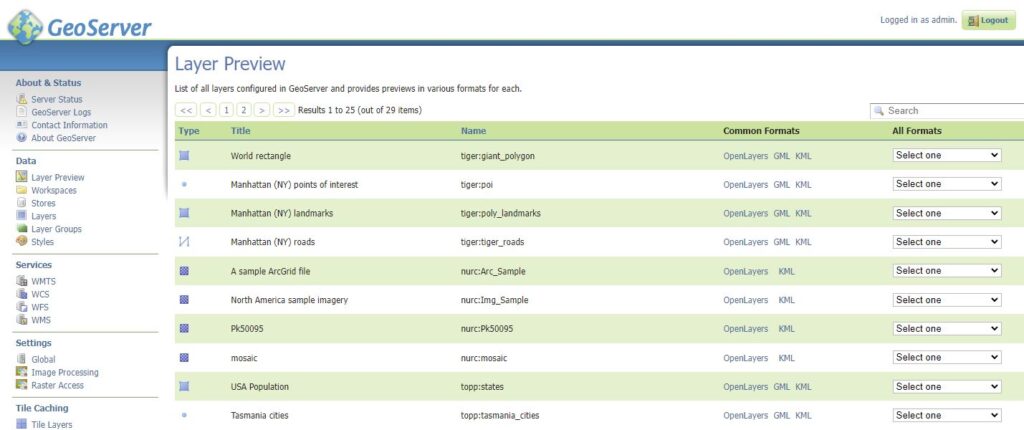Click the Tile Layers icon

[22, 424]
